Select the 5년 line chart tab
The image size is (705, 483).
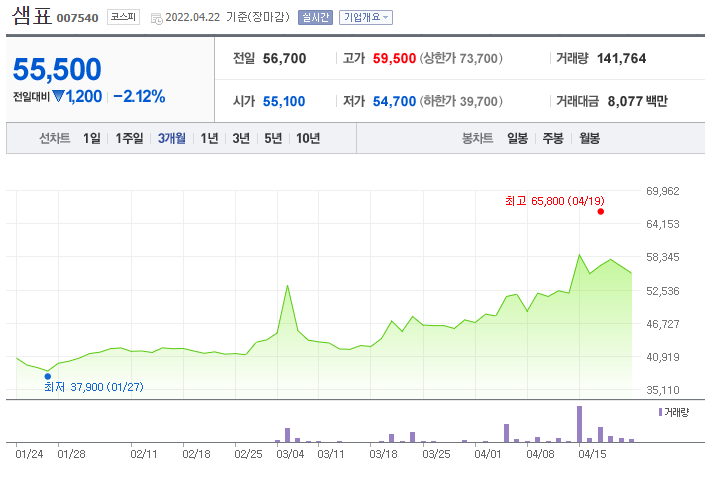pos(273,138)
